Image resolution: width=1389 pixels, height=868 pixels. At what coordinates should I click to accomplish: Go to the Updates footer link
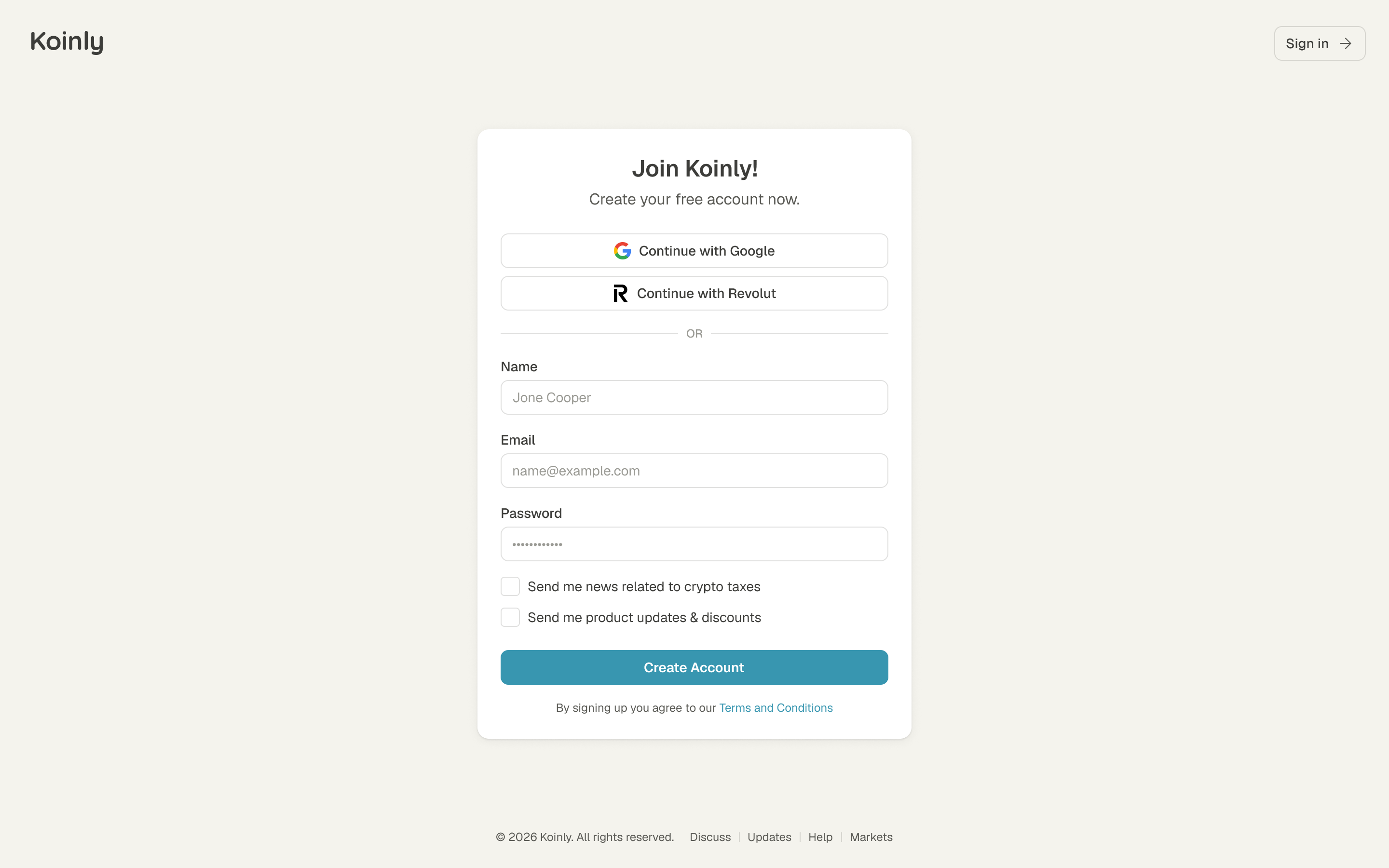point(769,837)
